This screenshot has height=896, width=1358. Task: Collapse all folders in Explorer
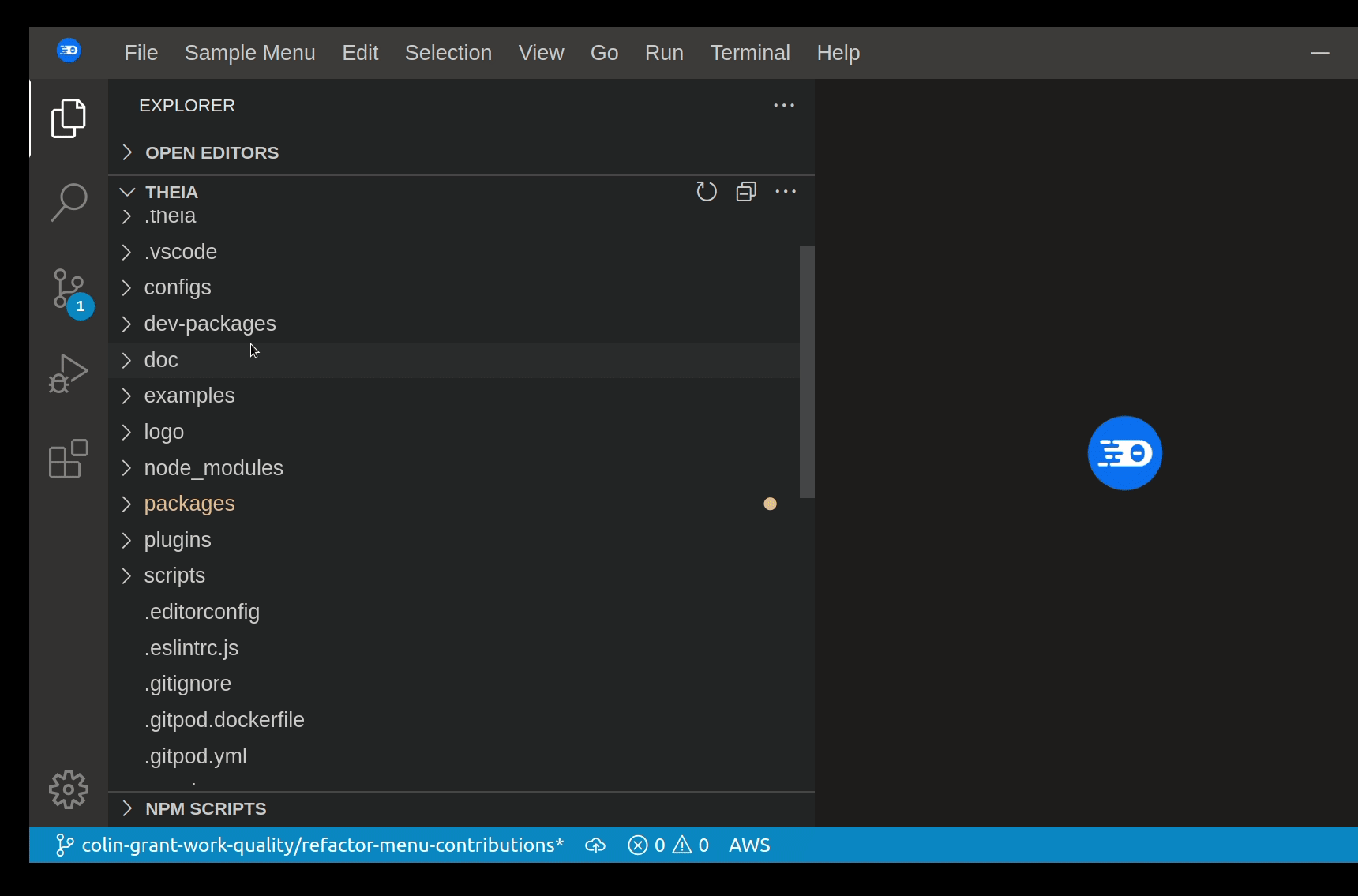[x=745, y=191]
